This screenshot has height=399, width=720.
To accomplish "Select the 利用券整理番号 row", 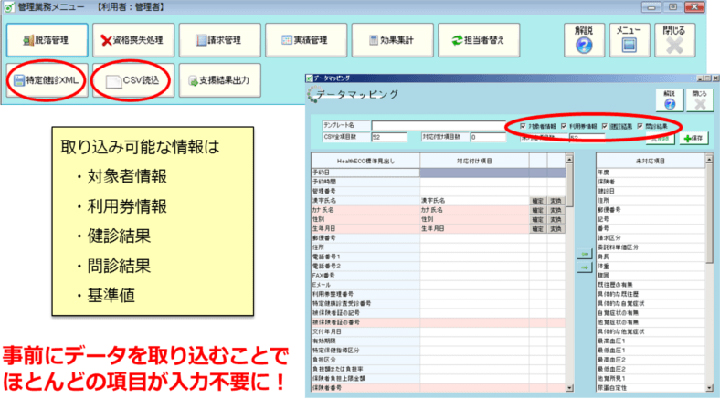I will click(439, 294).
